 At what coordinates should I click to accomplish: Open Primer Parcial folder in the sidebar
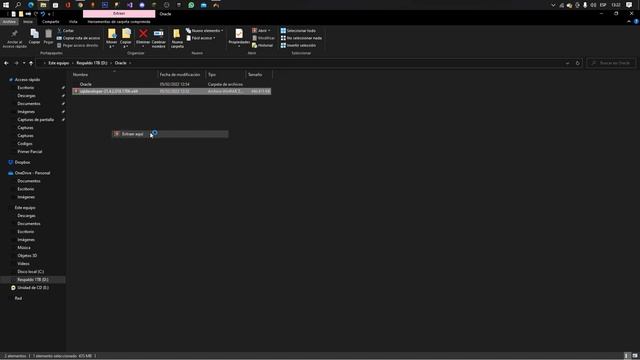(x=29, y=151)
